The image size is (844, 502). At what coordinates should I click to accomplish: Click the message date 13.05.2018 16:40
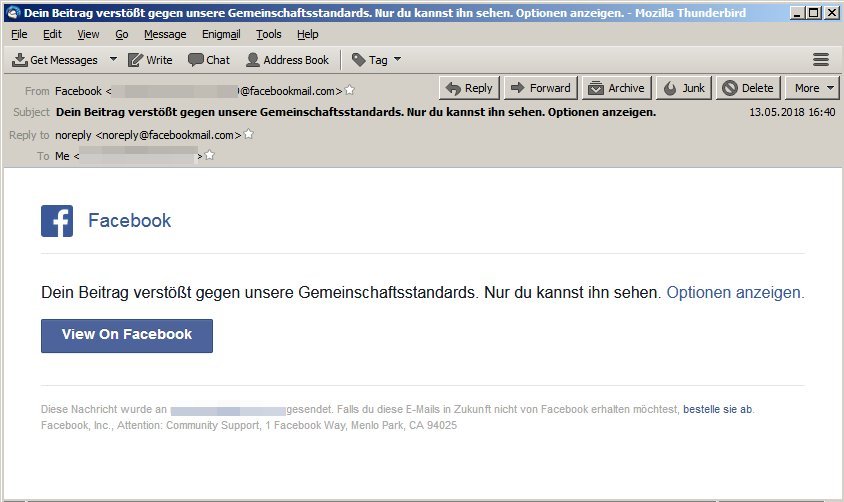[x=792, y=112]
